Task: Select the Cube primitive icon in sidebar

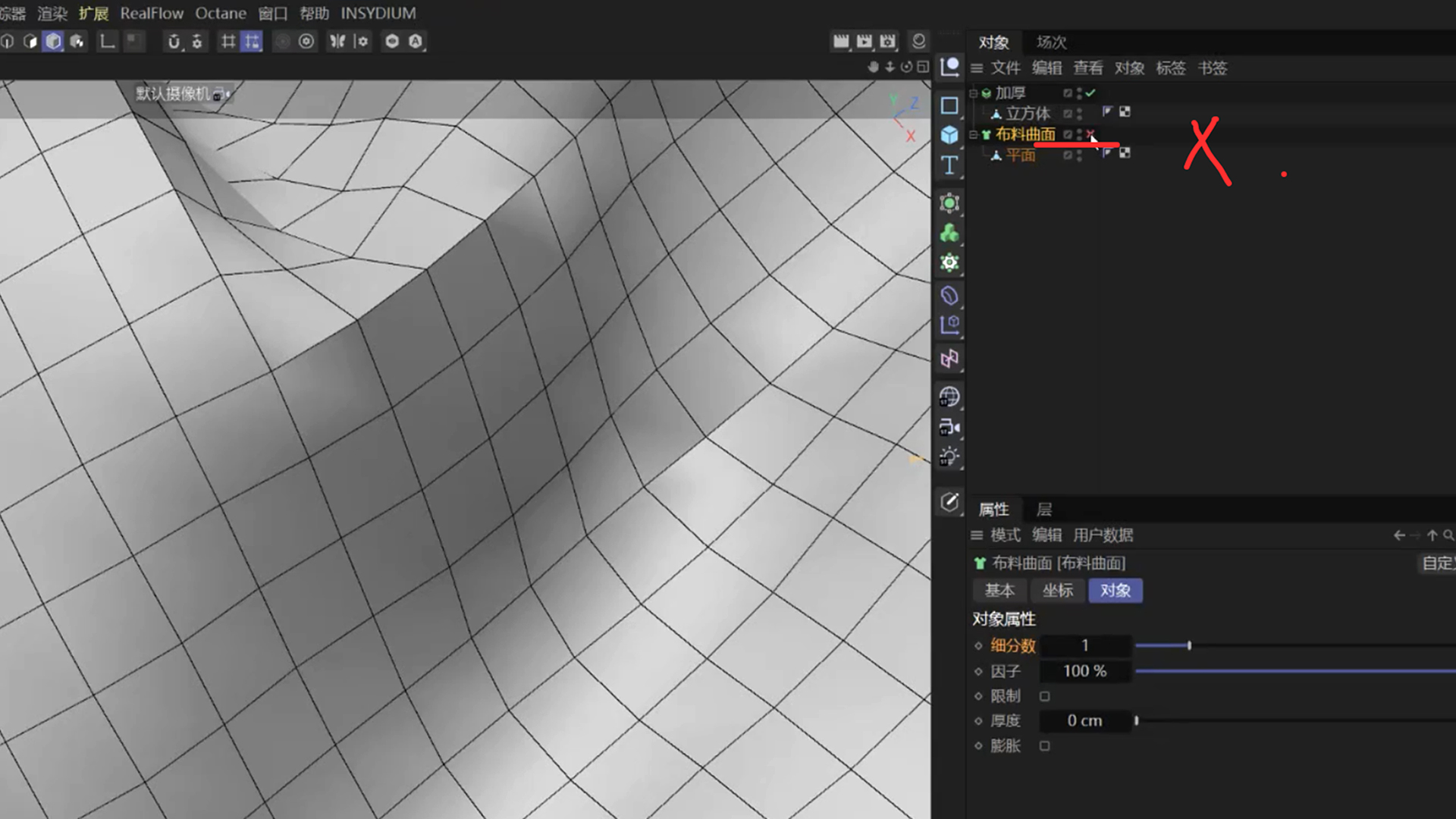Action: [949, 135]
